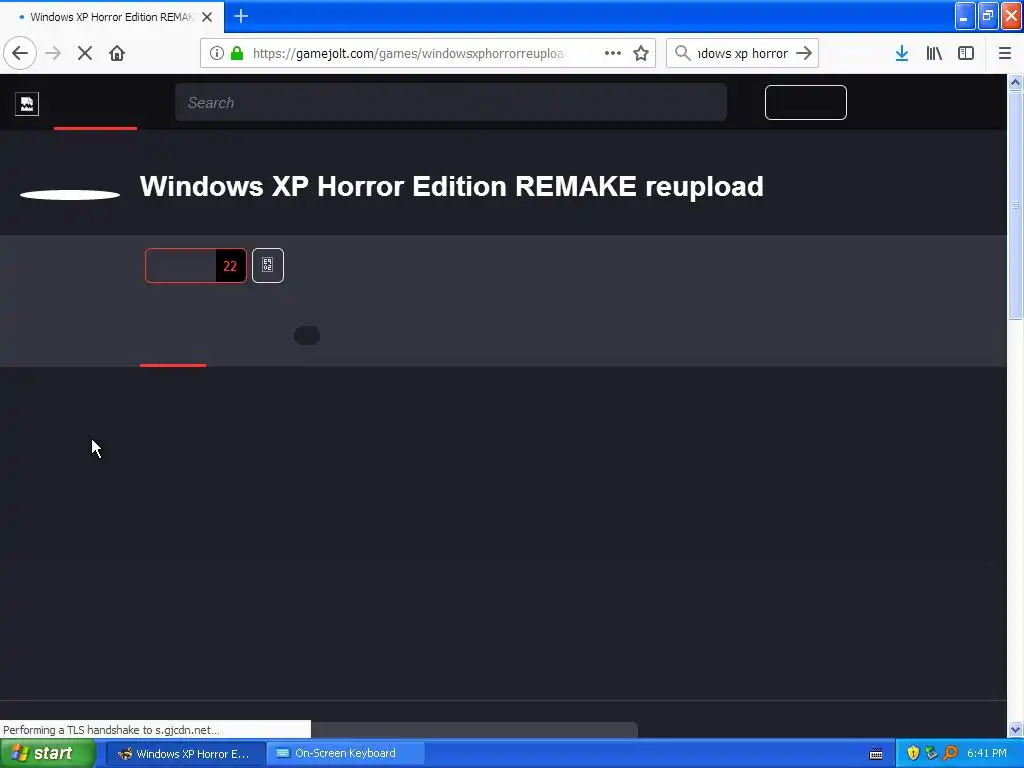Viewport: 1024px width, 768px height.
Task: Open the Firefox home page
Action: (117, 53)
